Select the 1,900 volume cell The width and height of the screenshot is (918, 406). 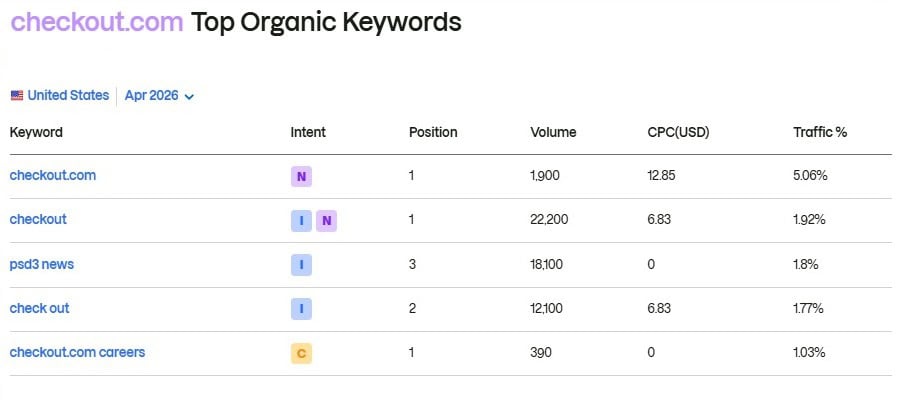pos(545,175)
